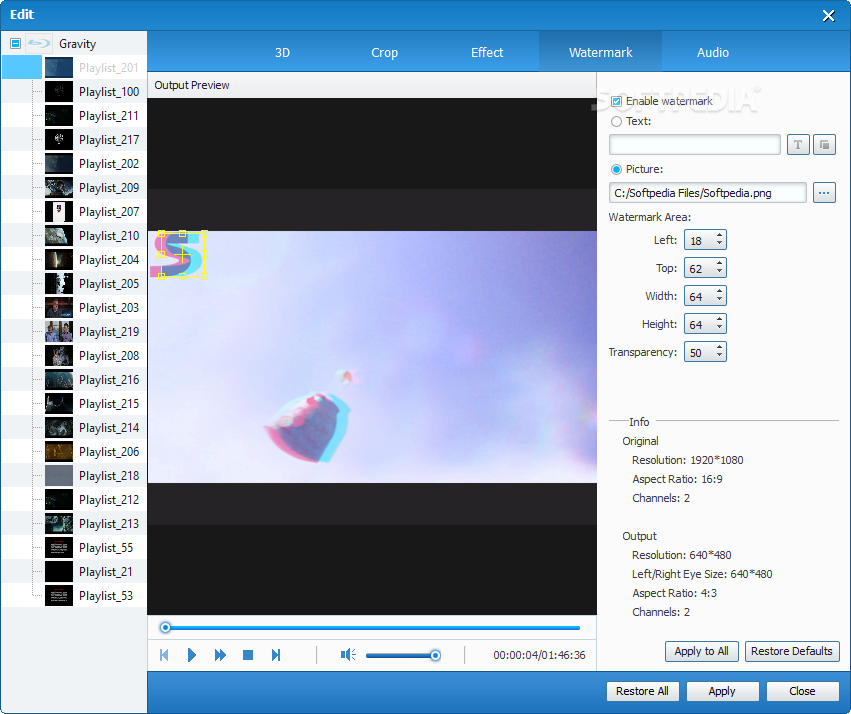This screenshot has width=851, height=714.
Task: Click the picture path input field
Action: (x=708, y=193)
